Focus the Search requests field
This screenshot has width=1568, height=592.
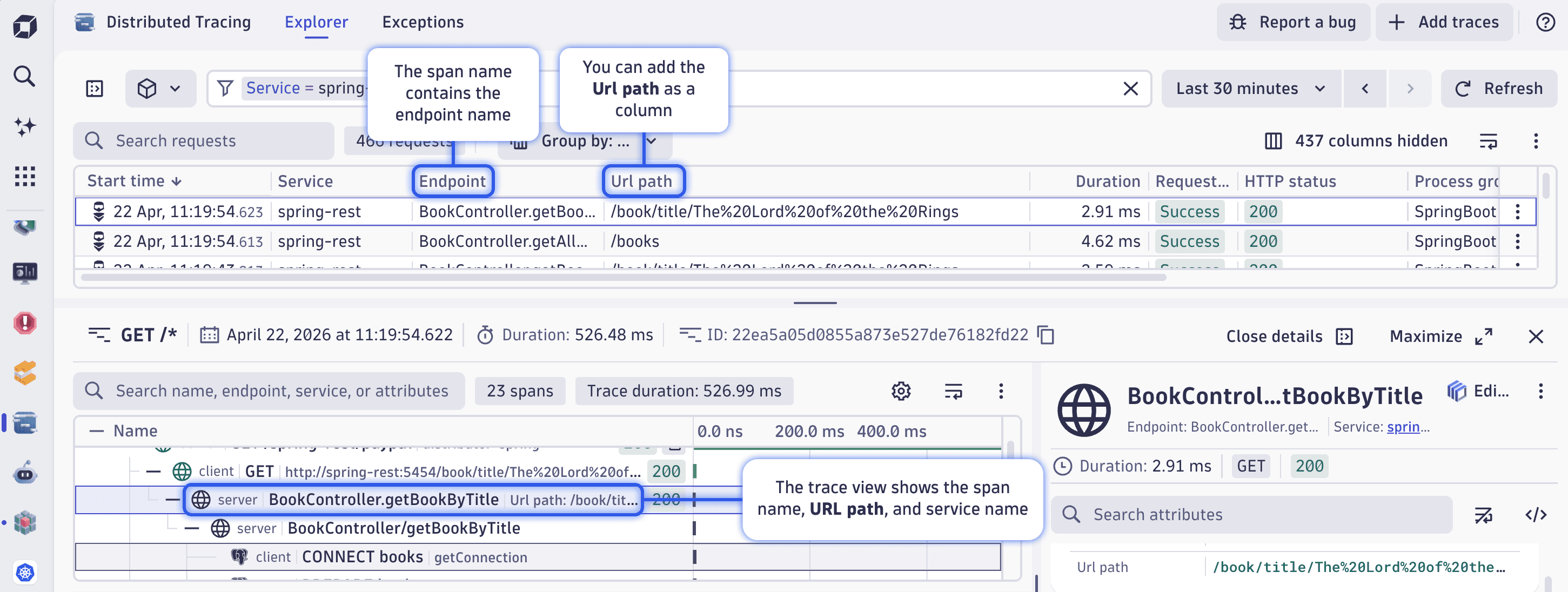[x=204, y=141]
